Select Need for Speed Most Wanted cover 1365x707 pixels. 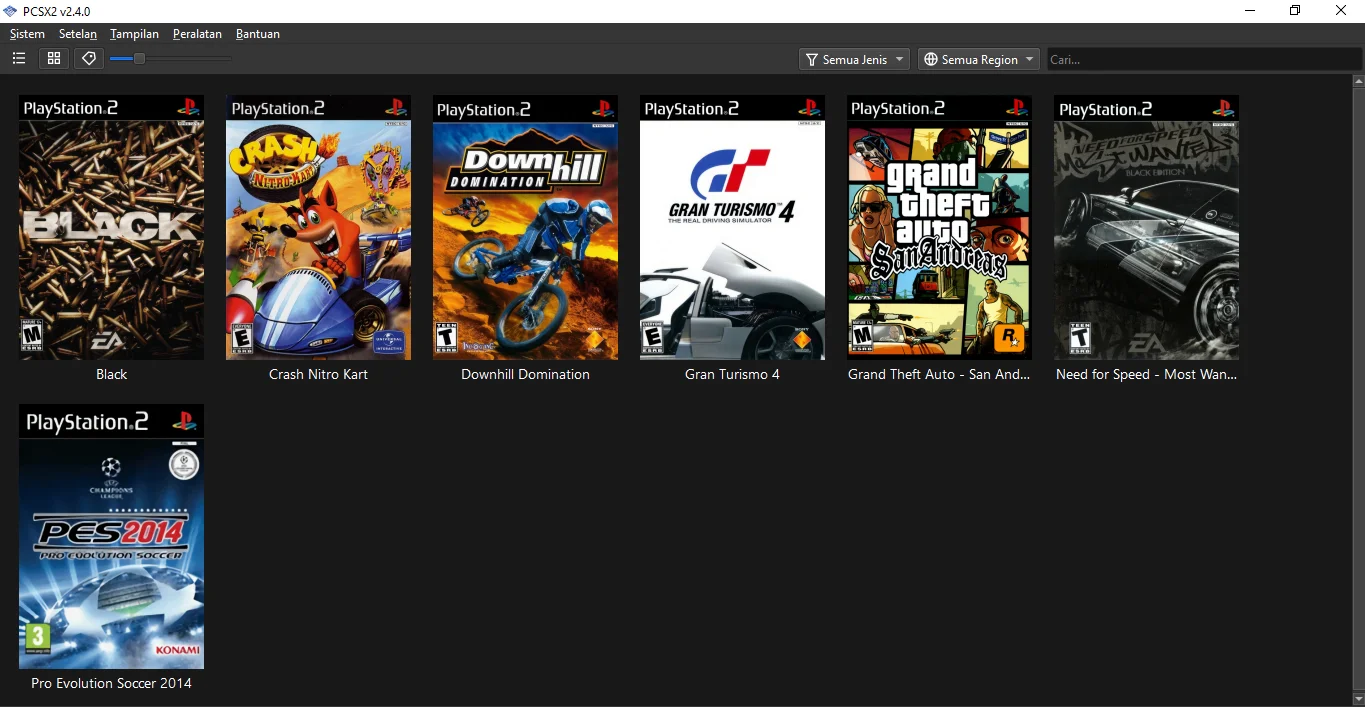pyautogui.click(x=1146, y=228)
